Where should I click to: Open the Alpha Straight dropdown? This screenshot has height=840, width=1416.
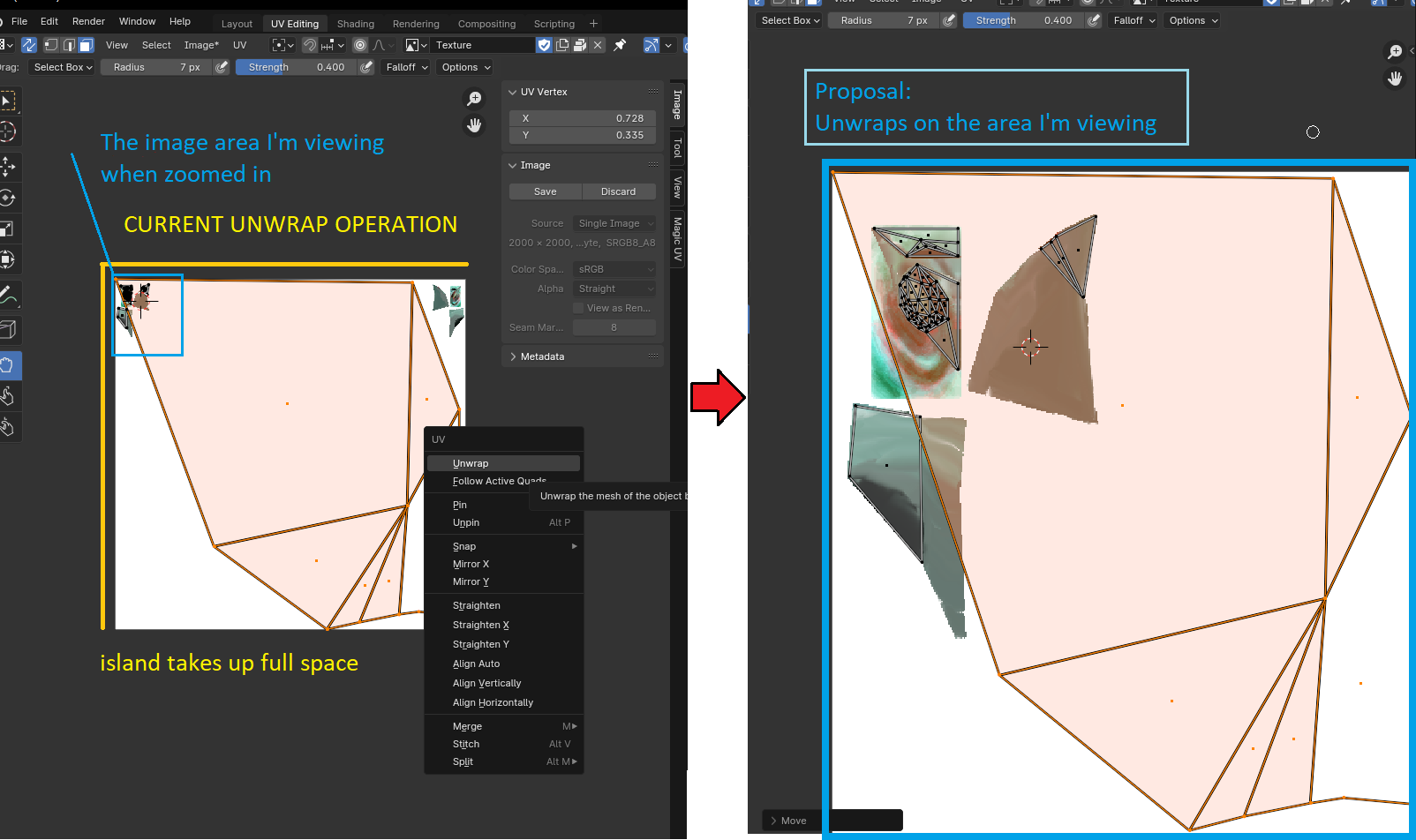[614, 289]
